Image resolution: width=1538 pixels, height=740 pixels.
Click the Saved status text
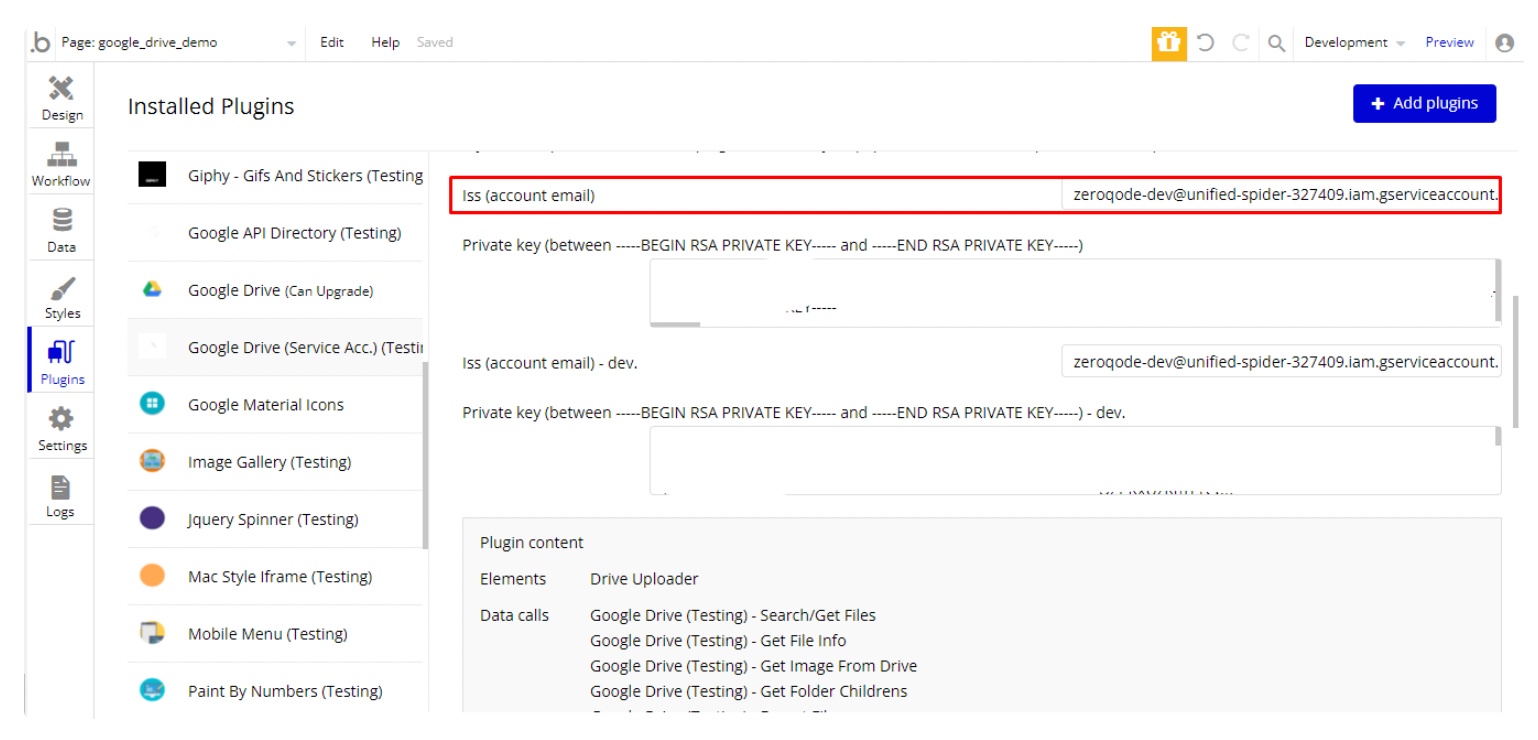435,43
